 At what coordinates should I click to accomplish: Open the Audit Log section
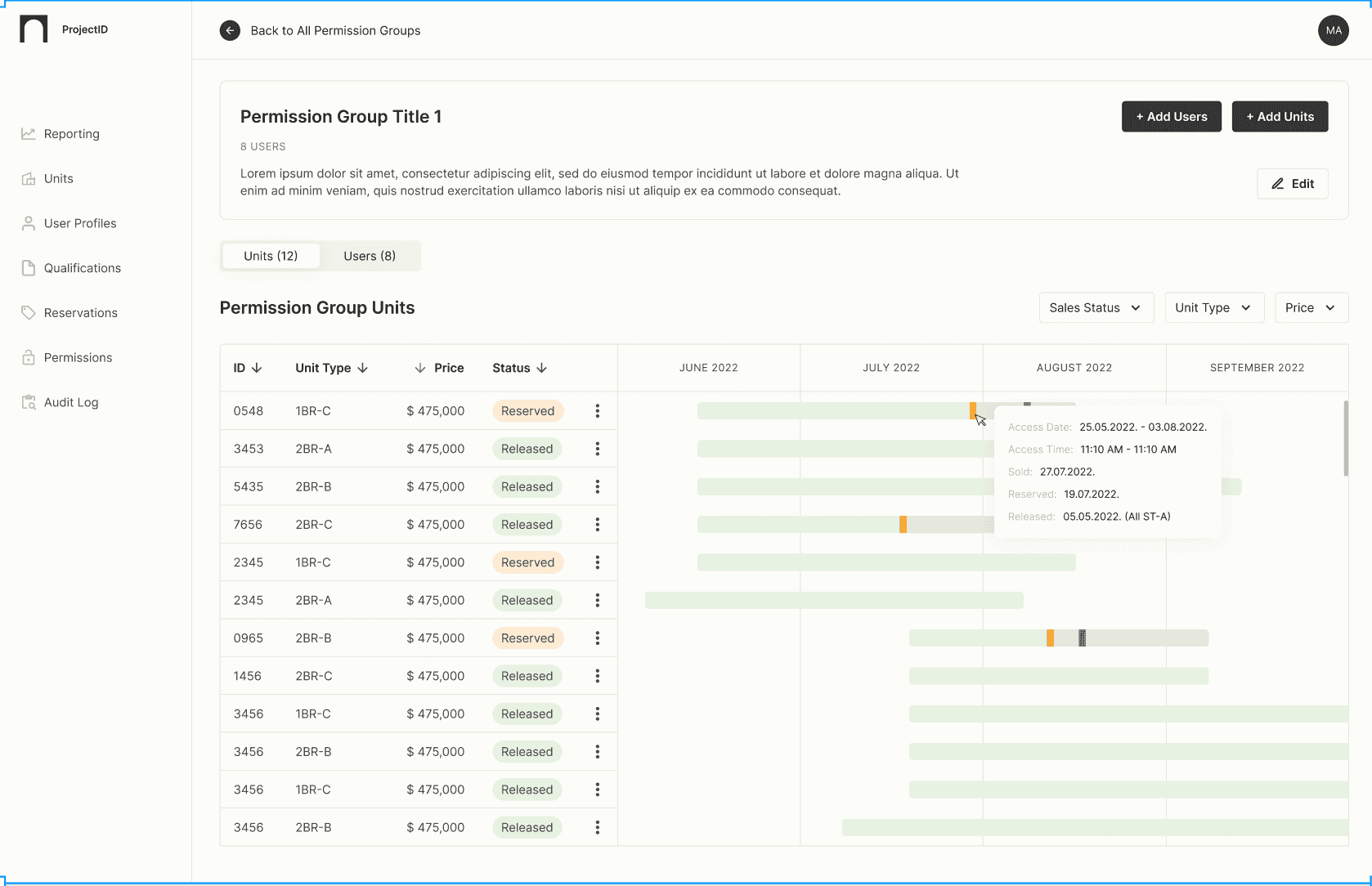pos(29,401)
